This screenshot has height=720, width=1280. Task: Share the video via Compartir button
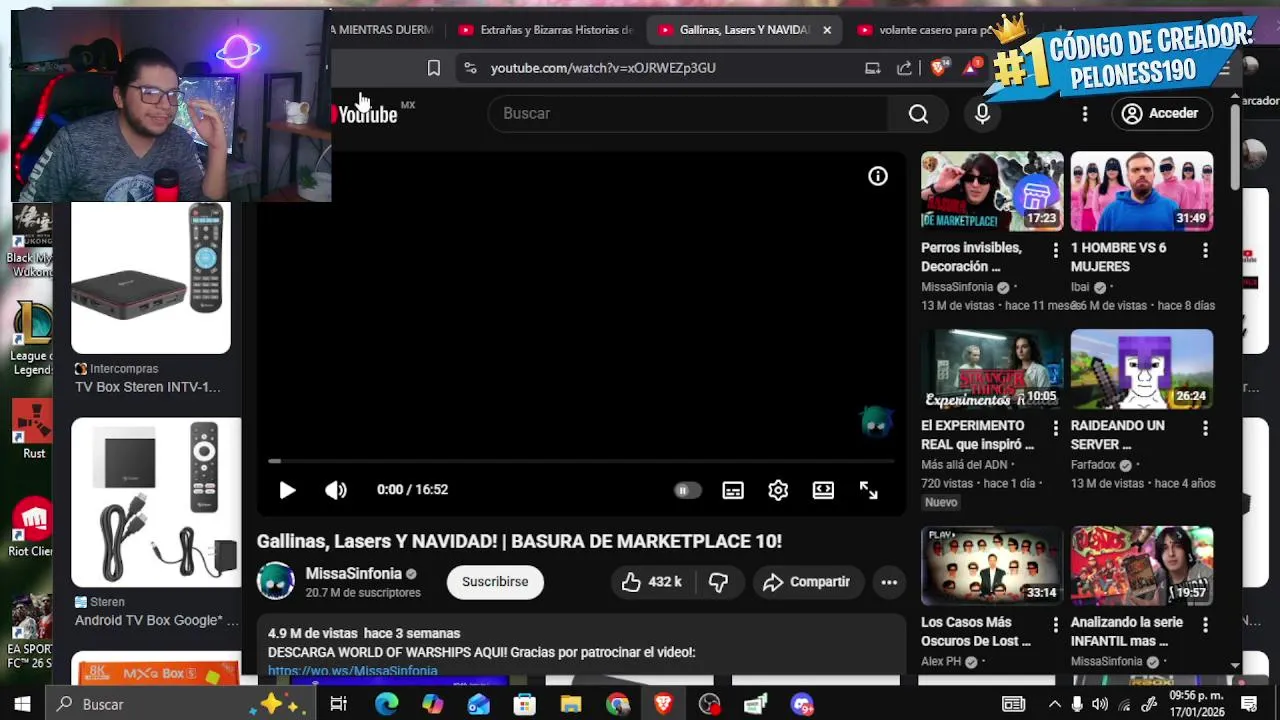click(806, 582)
